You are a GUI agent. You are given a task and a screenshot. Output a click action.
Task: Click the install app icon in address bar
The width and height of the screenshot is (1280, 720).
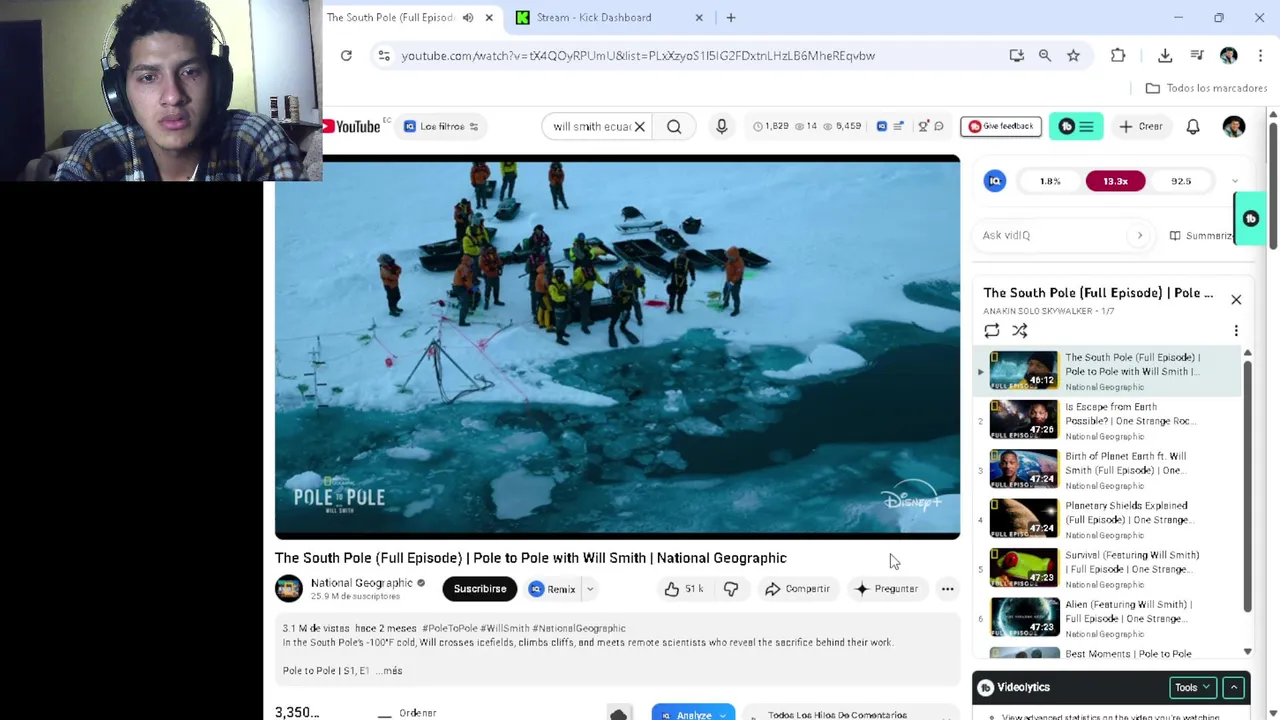(1017, 56)
